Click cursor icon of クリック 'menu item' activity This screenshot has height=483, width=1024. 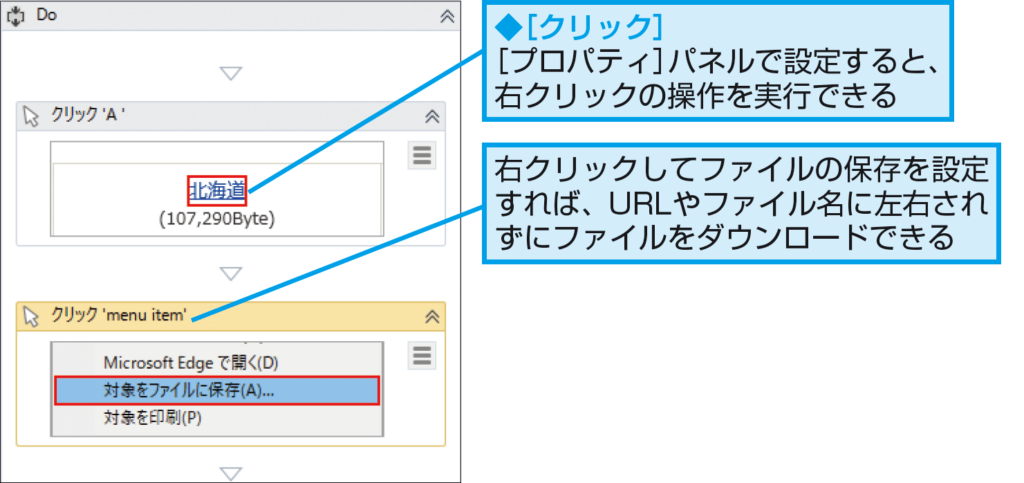(x=31, y=317)
